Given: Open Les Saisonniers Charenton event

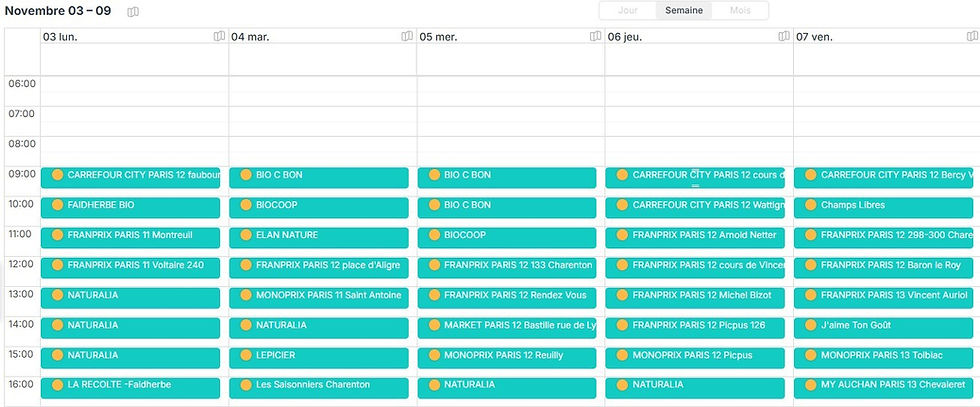Looking at the screenshot, I should pyautogui.click(x=319, y=388).
